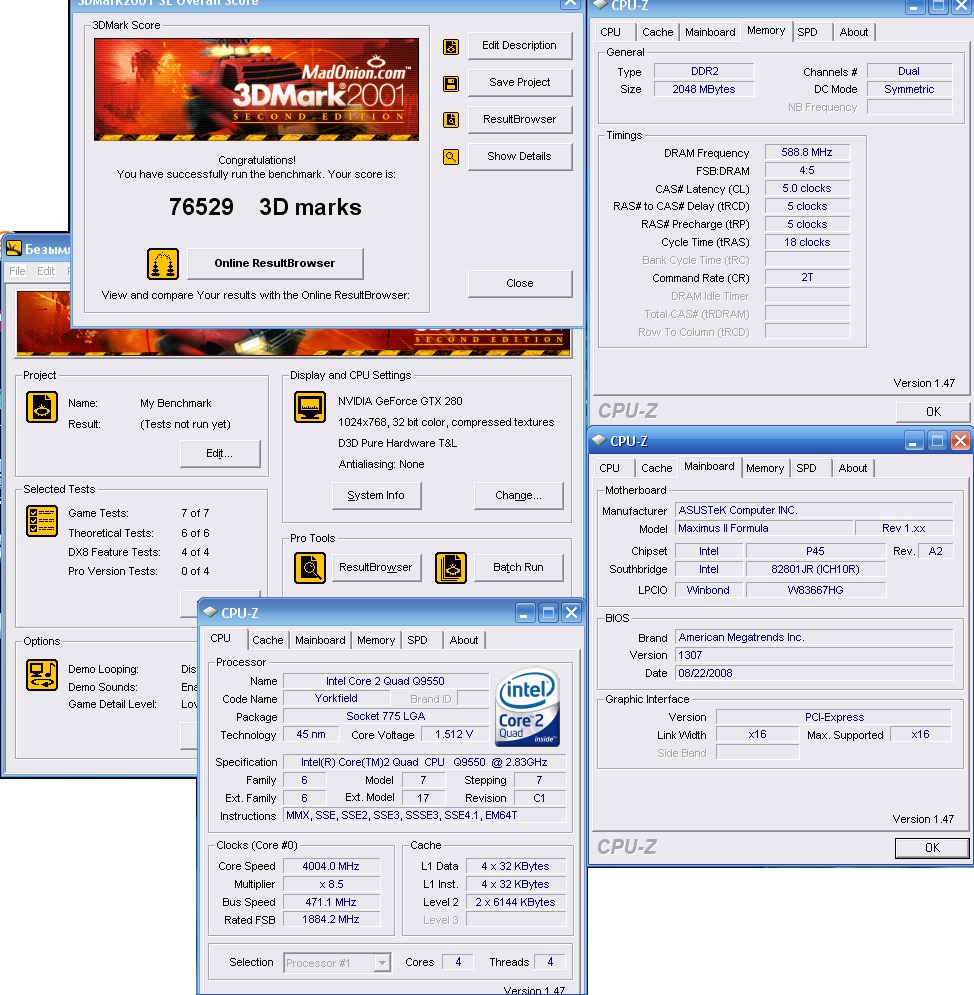Click the 3DMark main window title icon
Viewport: 974px width, 995px height.
coord(13,249)
